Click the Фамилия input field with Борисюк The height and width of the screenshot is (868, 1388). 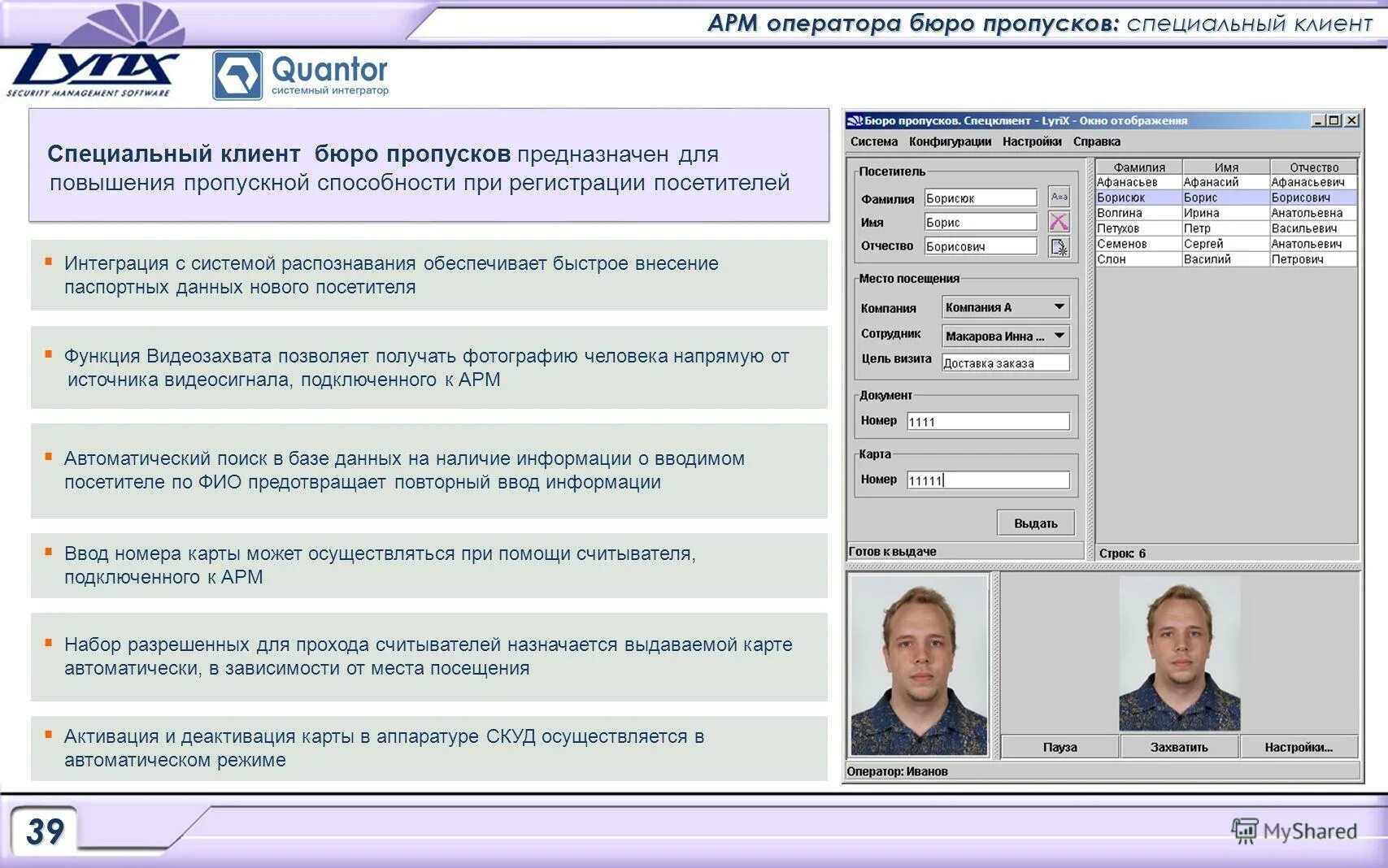[x=981, y=197]
